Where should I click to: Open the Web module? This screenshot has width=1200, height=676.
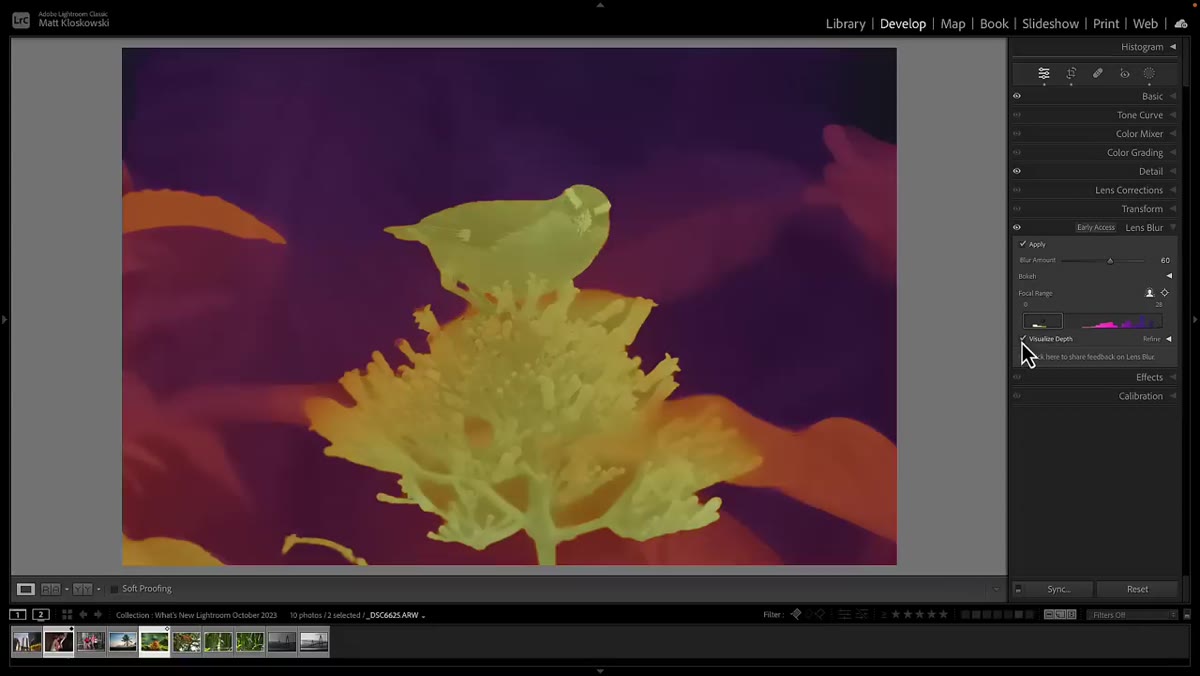[x=1145, y=23]
